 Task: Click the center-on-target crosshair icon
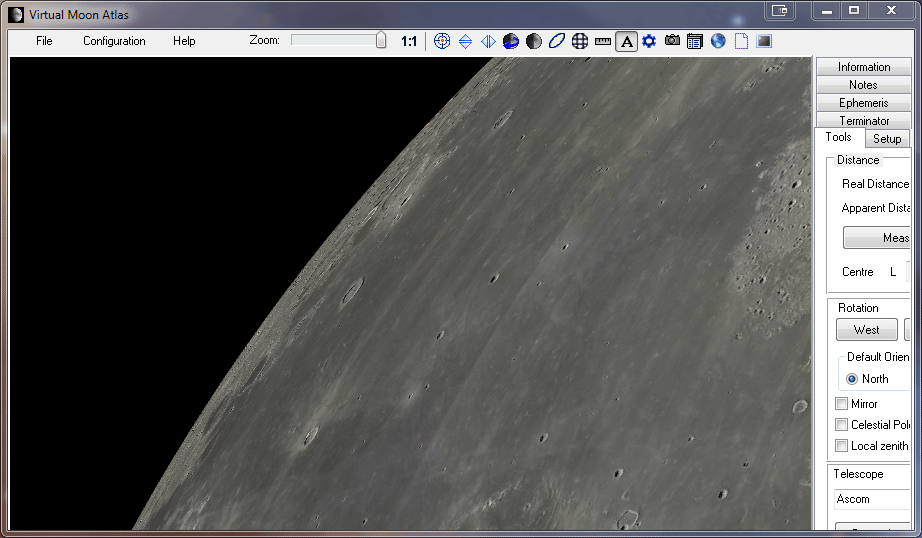point(442,41)
